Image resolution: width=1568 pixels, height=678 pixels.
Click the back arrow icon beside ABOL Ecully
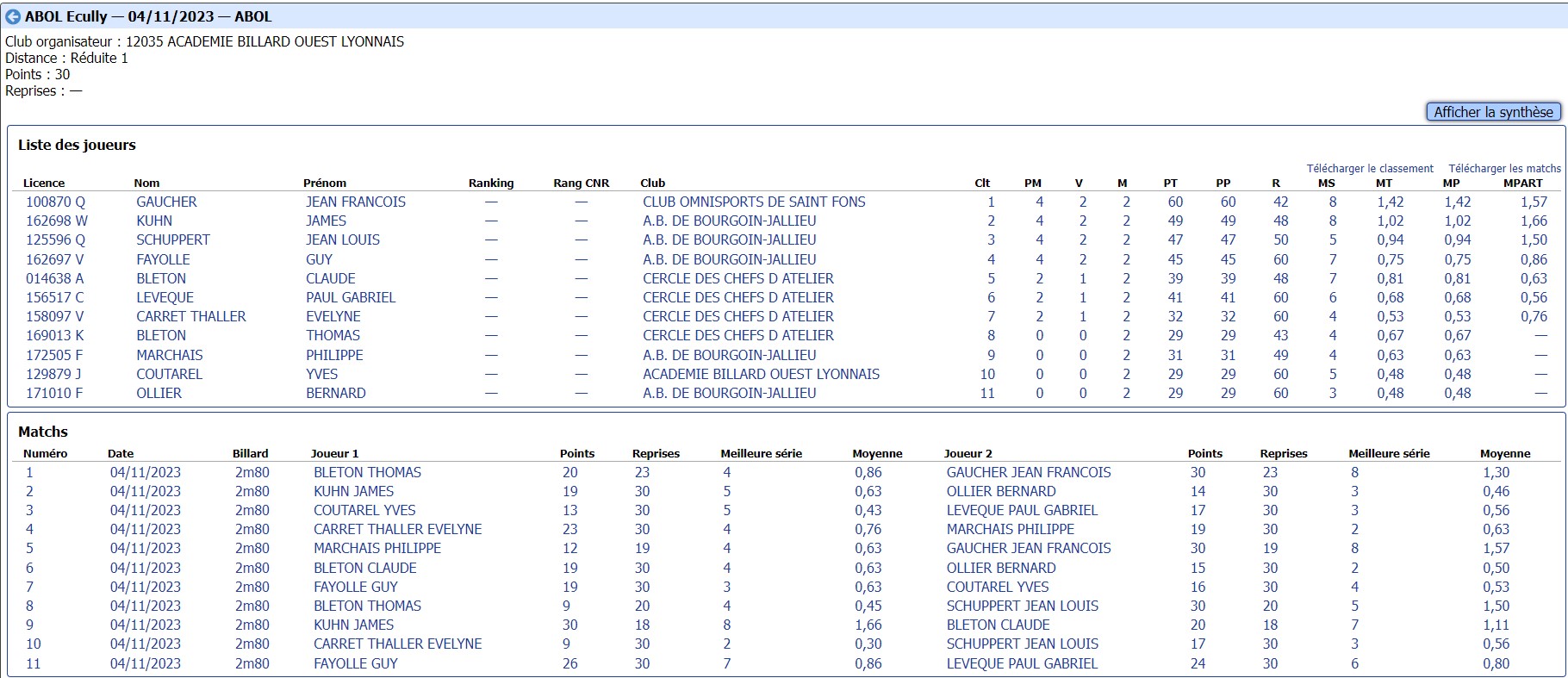(x=13, y=16)
